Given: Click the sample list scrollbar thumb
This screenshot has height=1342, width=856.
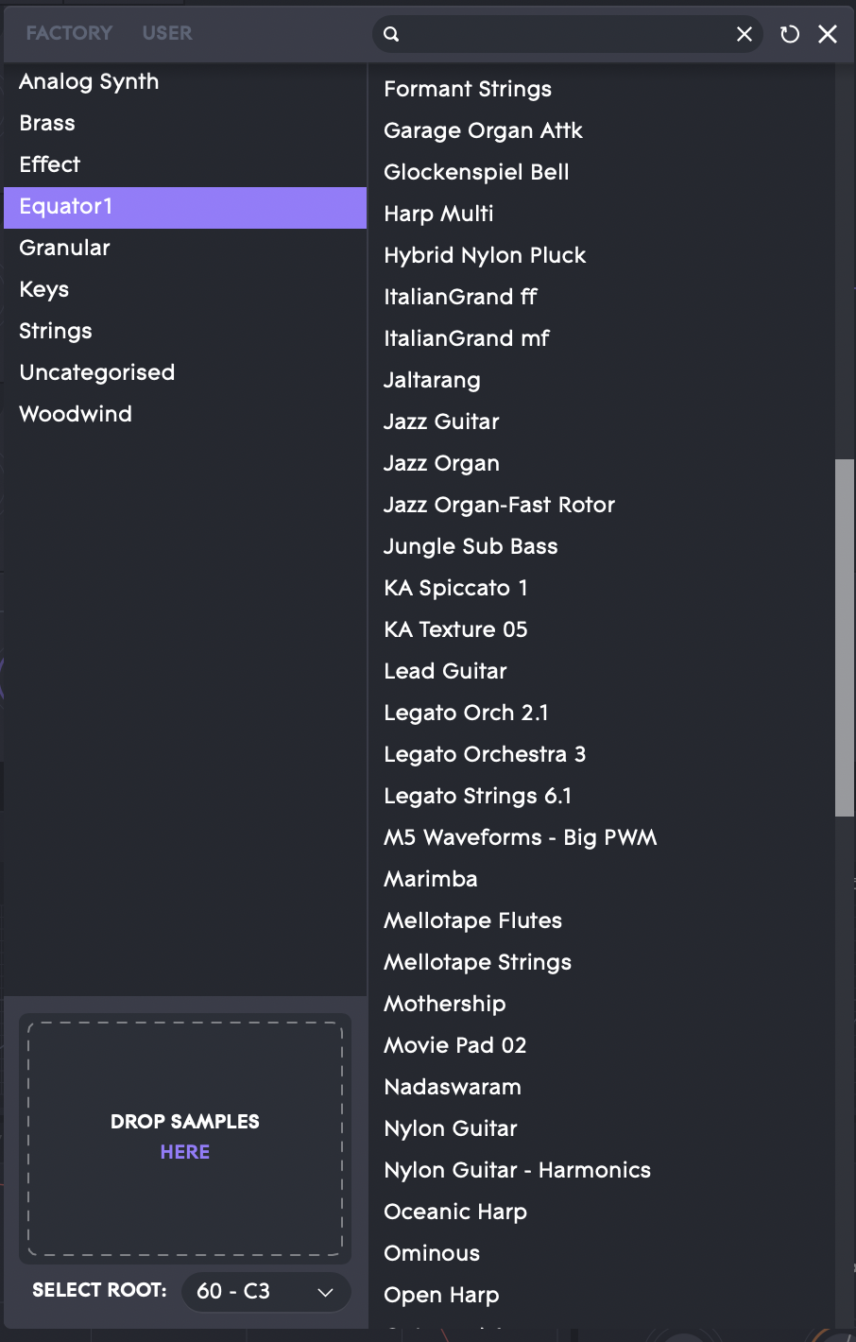Looking at the screenshot, I should pyautogui.click(x=845, y=638).
